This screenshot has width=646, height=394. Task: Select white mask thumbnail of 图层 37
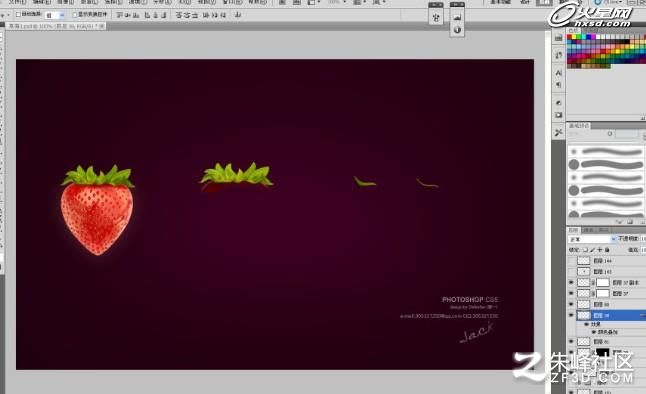coord(603,293)
